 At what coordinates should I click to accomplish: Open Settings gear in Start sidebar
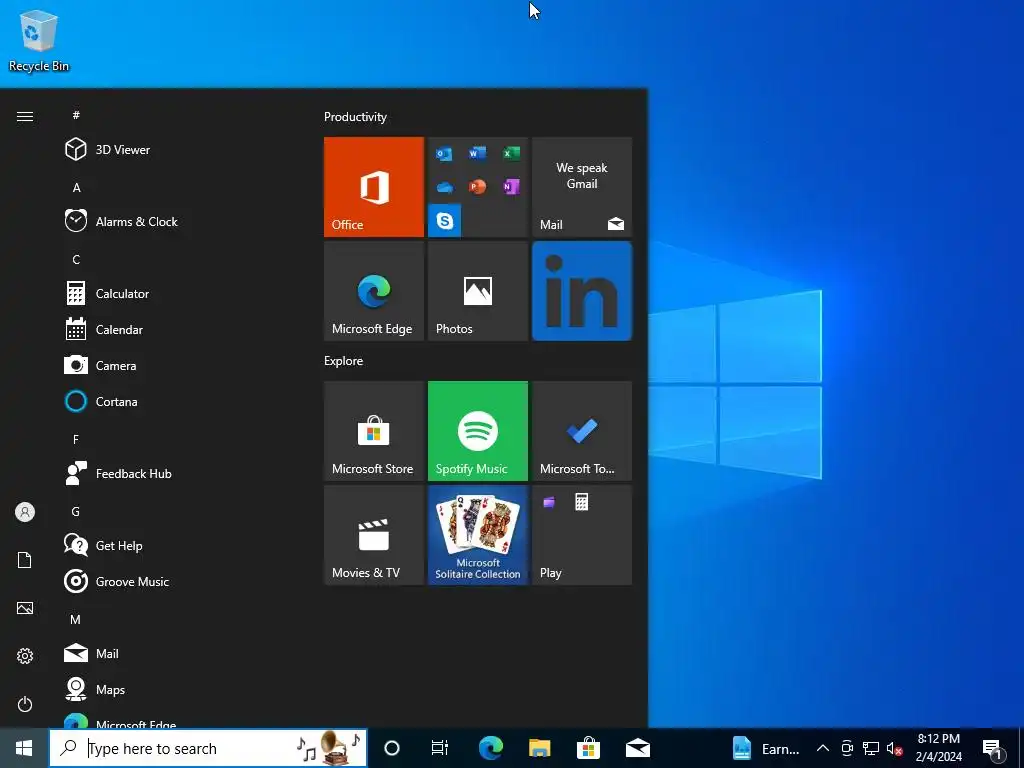pyautogui.click(x=25, y=656)
